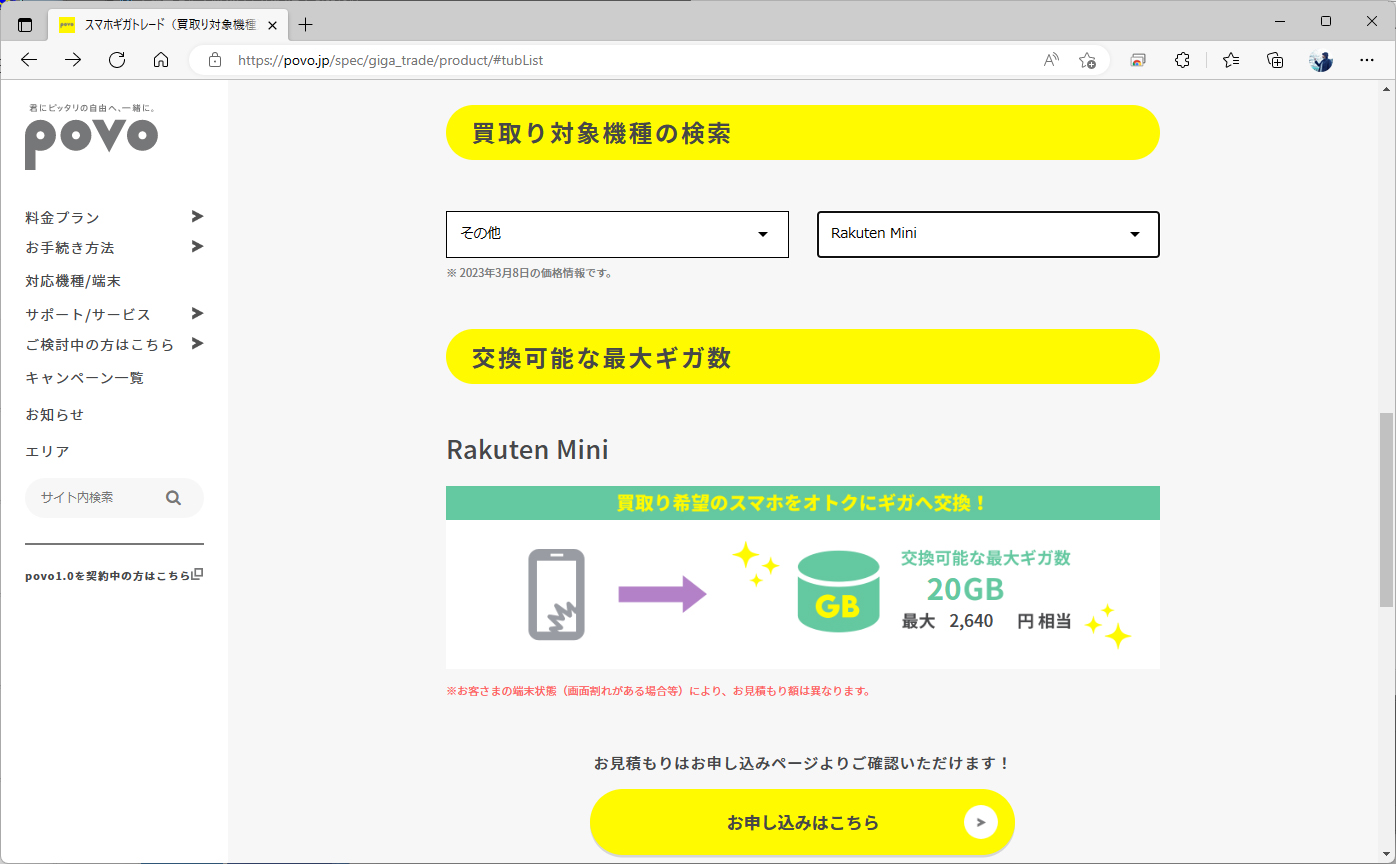Open Settings and more menu
This screenshot has height=864, width=1396.
1367,60
